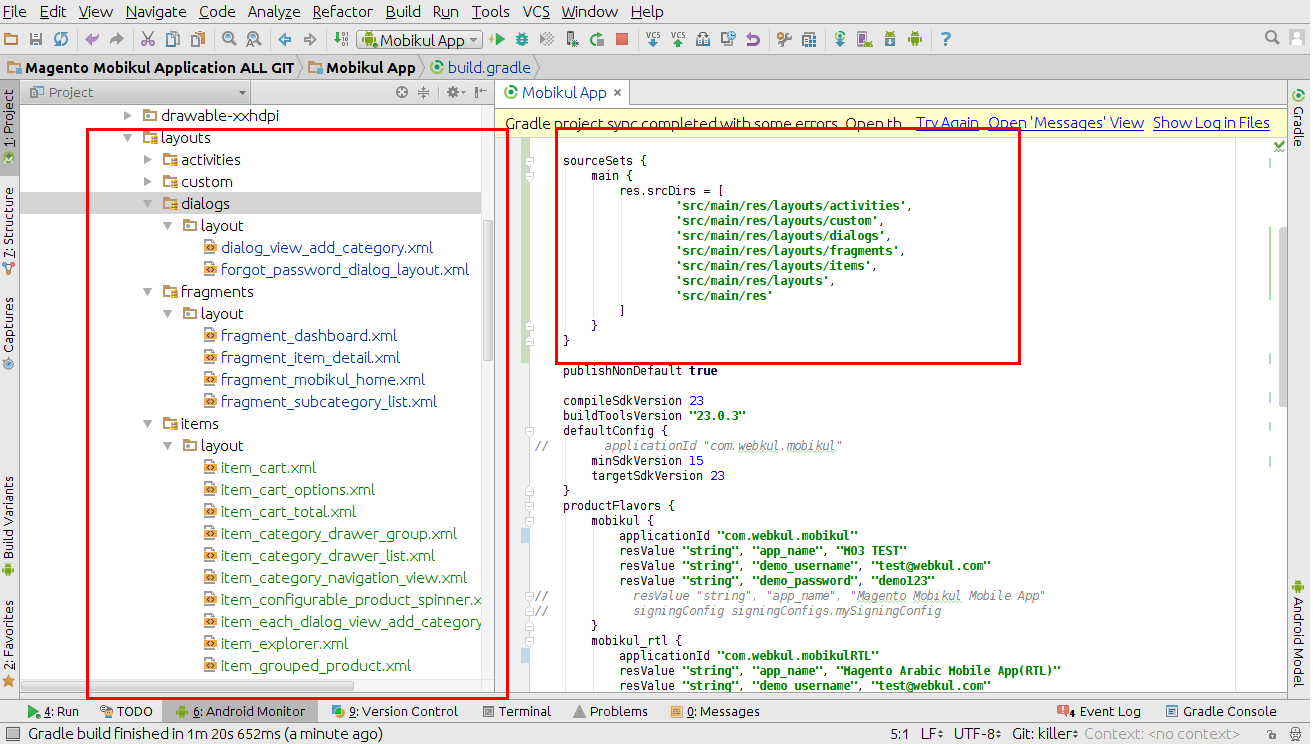Click the Undo arrow in toolbar

92,39
